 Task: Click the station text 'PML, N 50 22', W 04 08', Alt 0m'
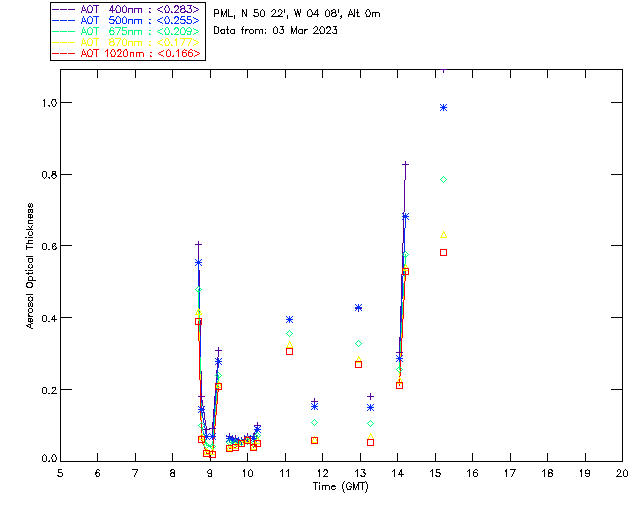pyautogui.click(x=297, y=14)
